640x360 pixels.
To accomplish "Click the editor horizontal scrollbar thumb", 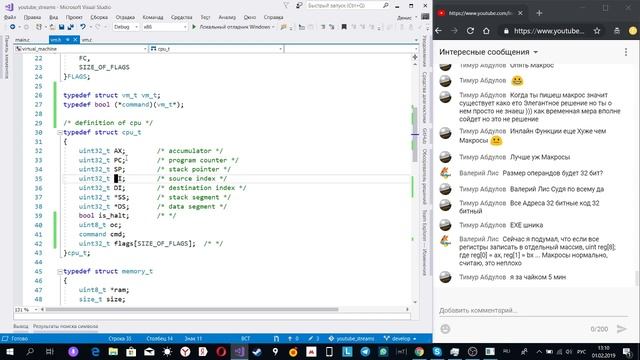I will click(x=192, y=309).
